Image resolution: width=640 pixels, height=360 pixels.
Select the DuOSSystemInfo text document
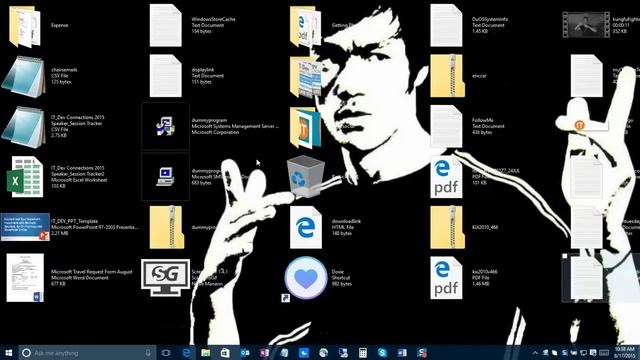pos(446,26)
